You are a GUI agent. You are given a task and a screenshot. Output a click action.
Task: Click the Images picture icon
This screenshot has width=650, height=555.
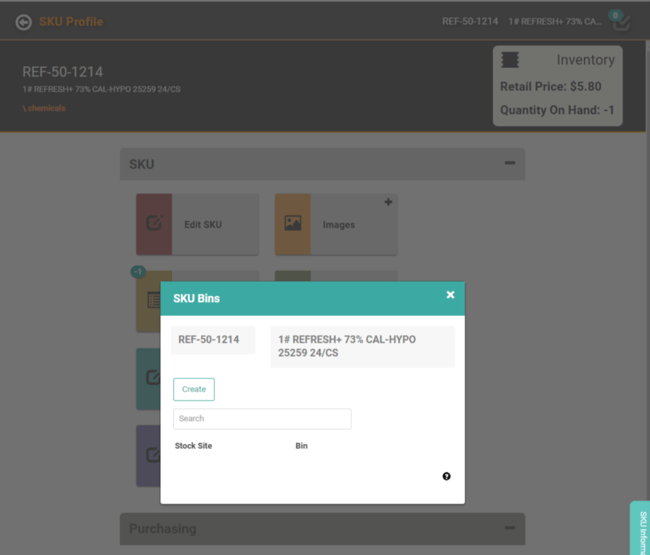point(293,224)
